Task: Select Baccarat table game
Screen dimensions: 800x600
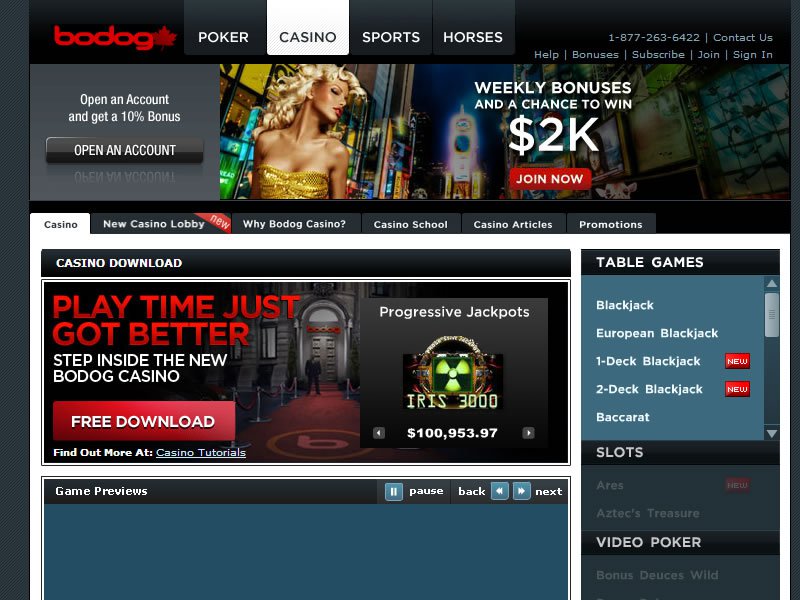Action: [622, 417]
